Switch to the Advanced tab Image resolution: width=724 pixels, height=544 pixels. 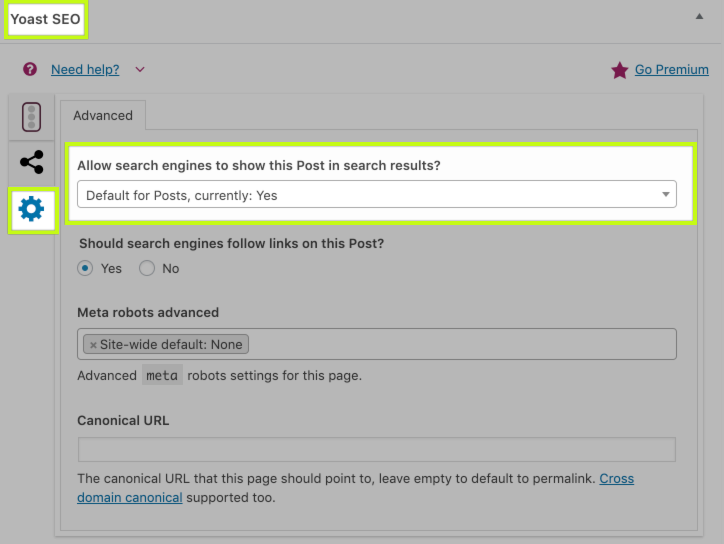[103, 115]
